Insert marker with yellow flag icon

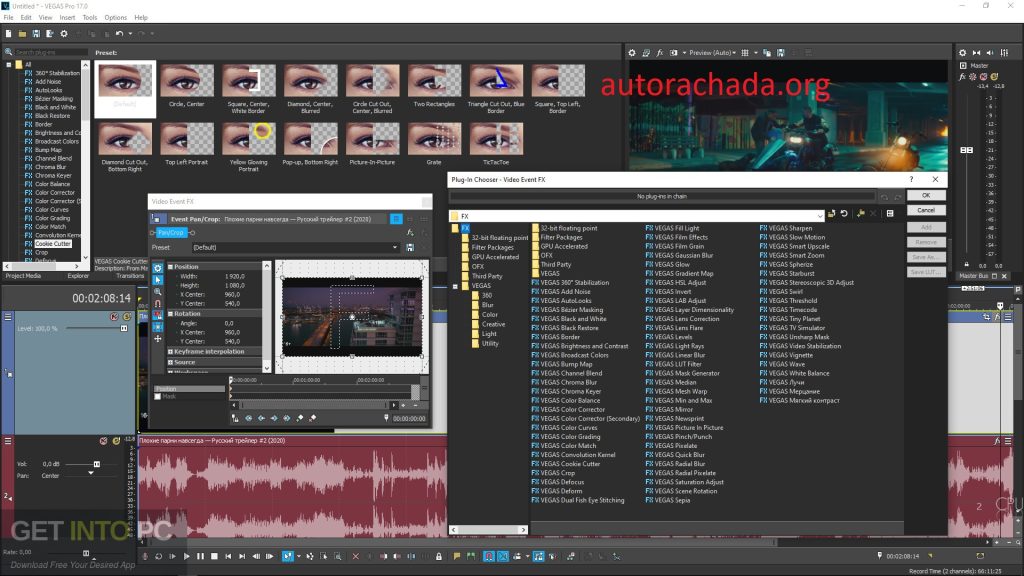456,556
